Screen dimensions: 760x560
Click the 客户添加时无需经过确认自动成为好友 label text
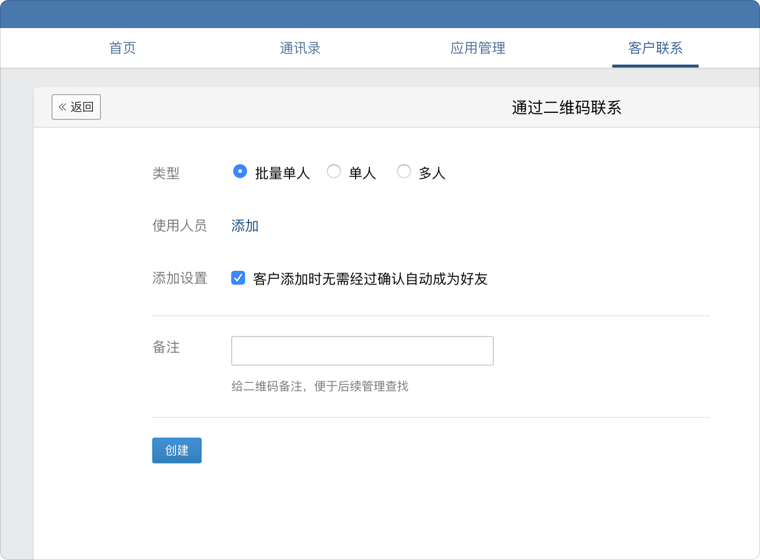pyautogui.click(x=370, y=279)
